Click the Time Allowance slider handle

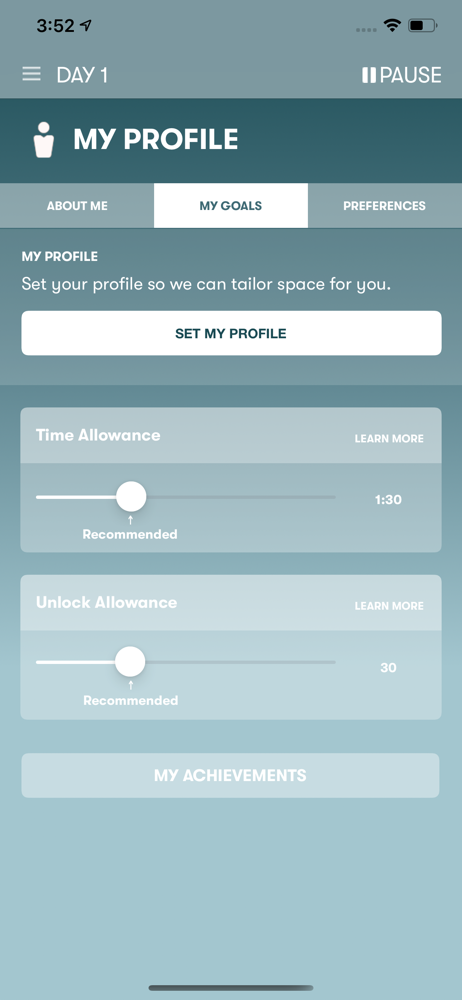click(131, 497)
